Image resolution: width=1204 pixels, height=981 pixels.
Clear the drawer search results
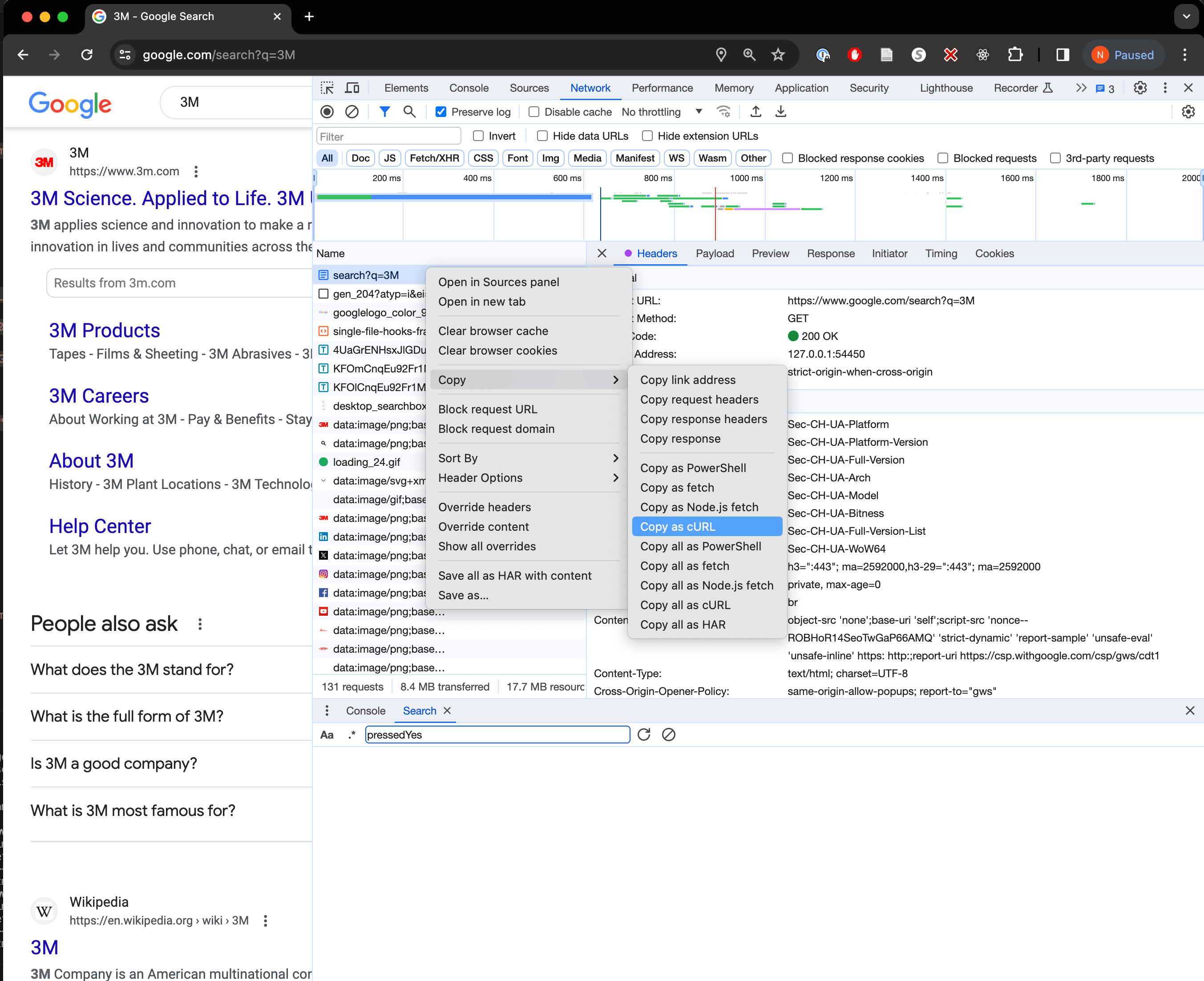click(x=668, y=735)
